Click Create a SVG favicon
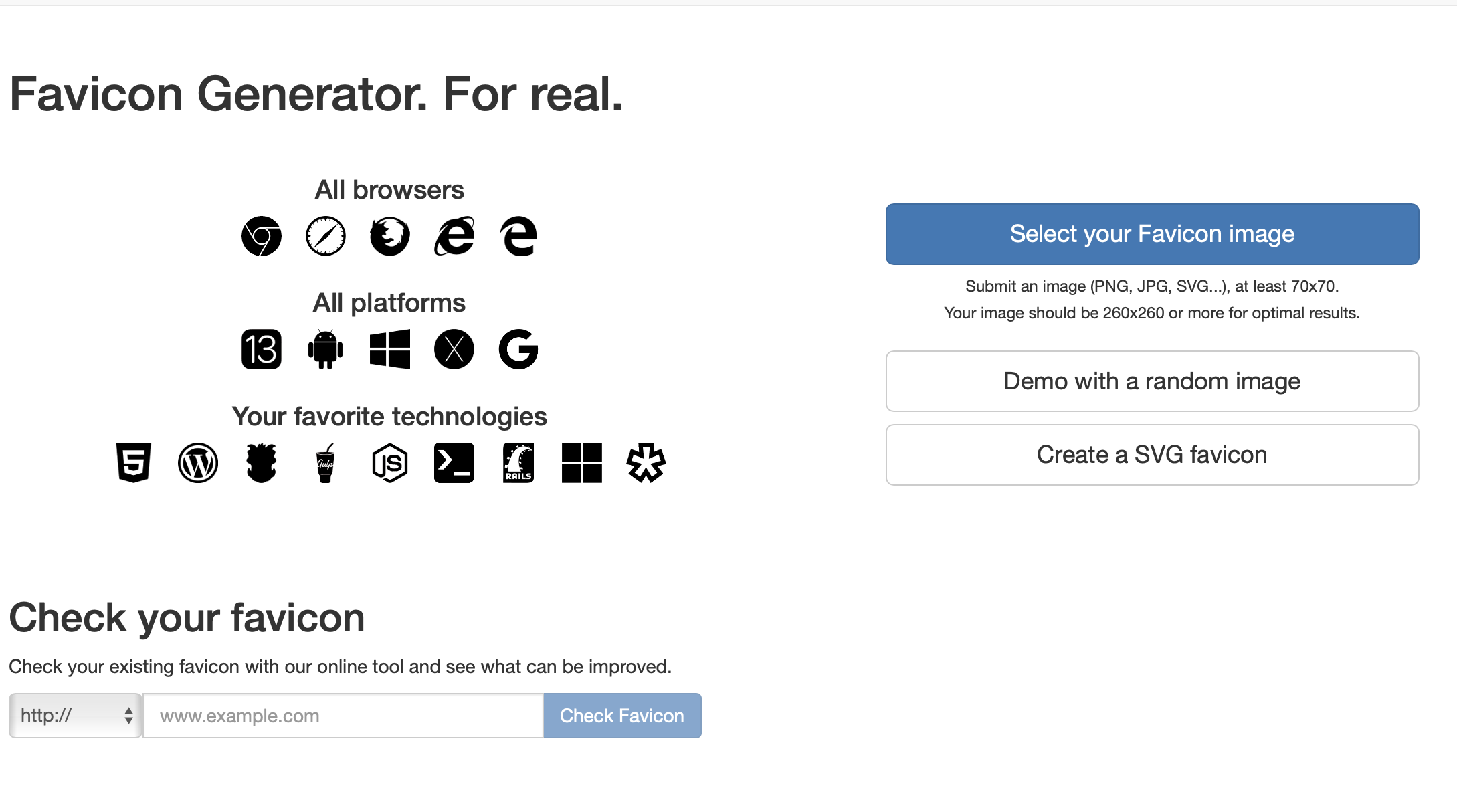 click(1151, 456)
